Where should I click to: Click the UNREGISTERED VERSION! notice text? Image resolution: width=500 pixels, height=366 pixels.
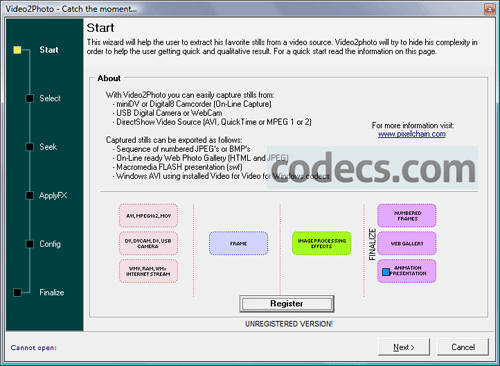[x=289, y=324]
